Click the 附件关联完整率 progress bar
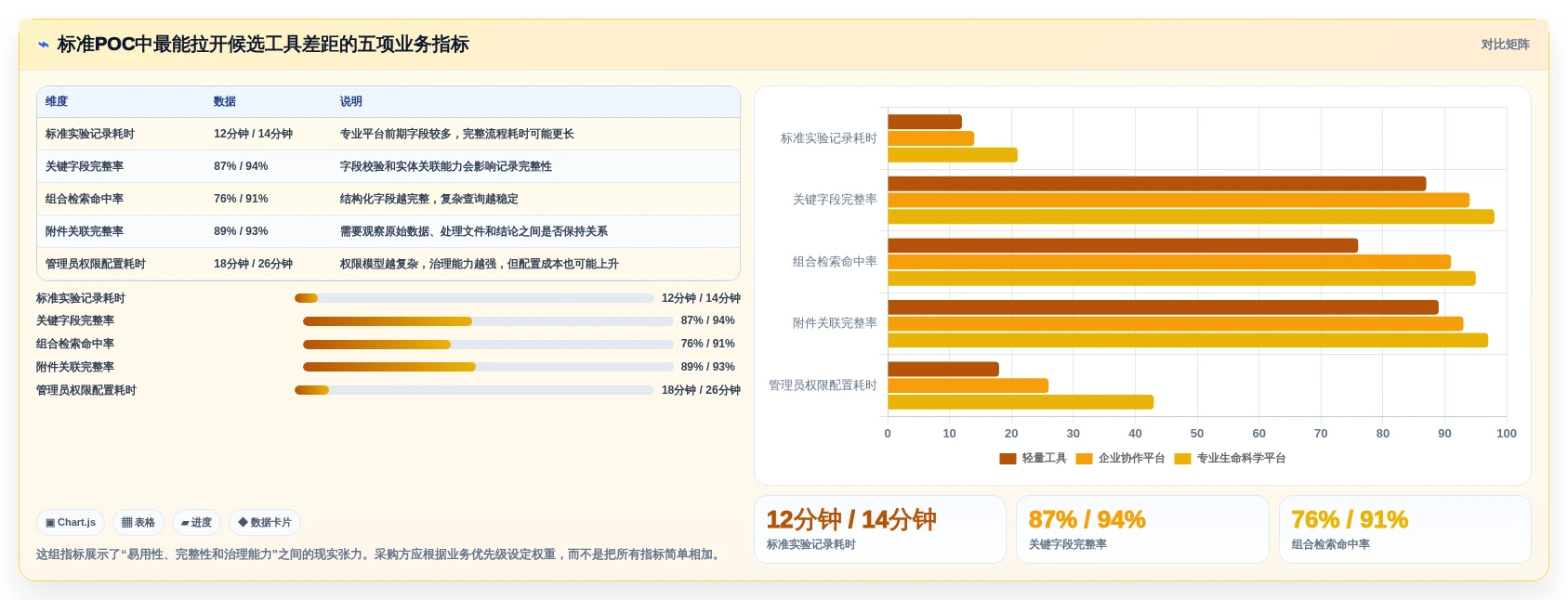 [x=488, y=367]
